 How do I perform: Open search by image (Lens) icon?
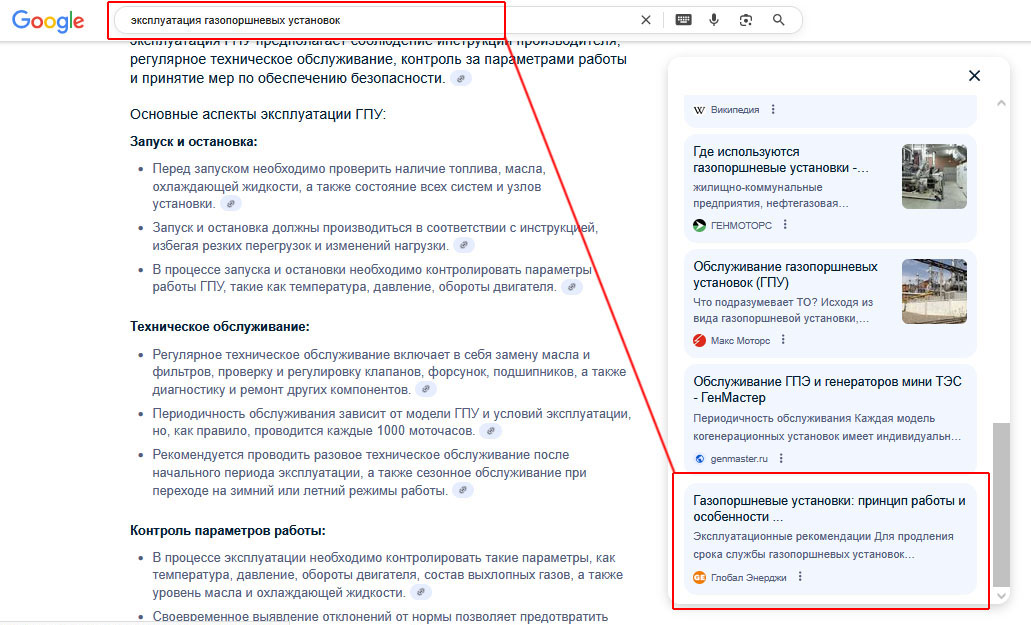746,20
